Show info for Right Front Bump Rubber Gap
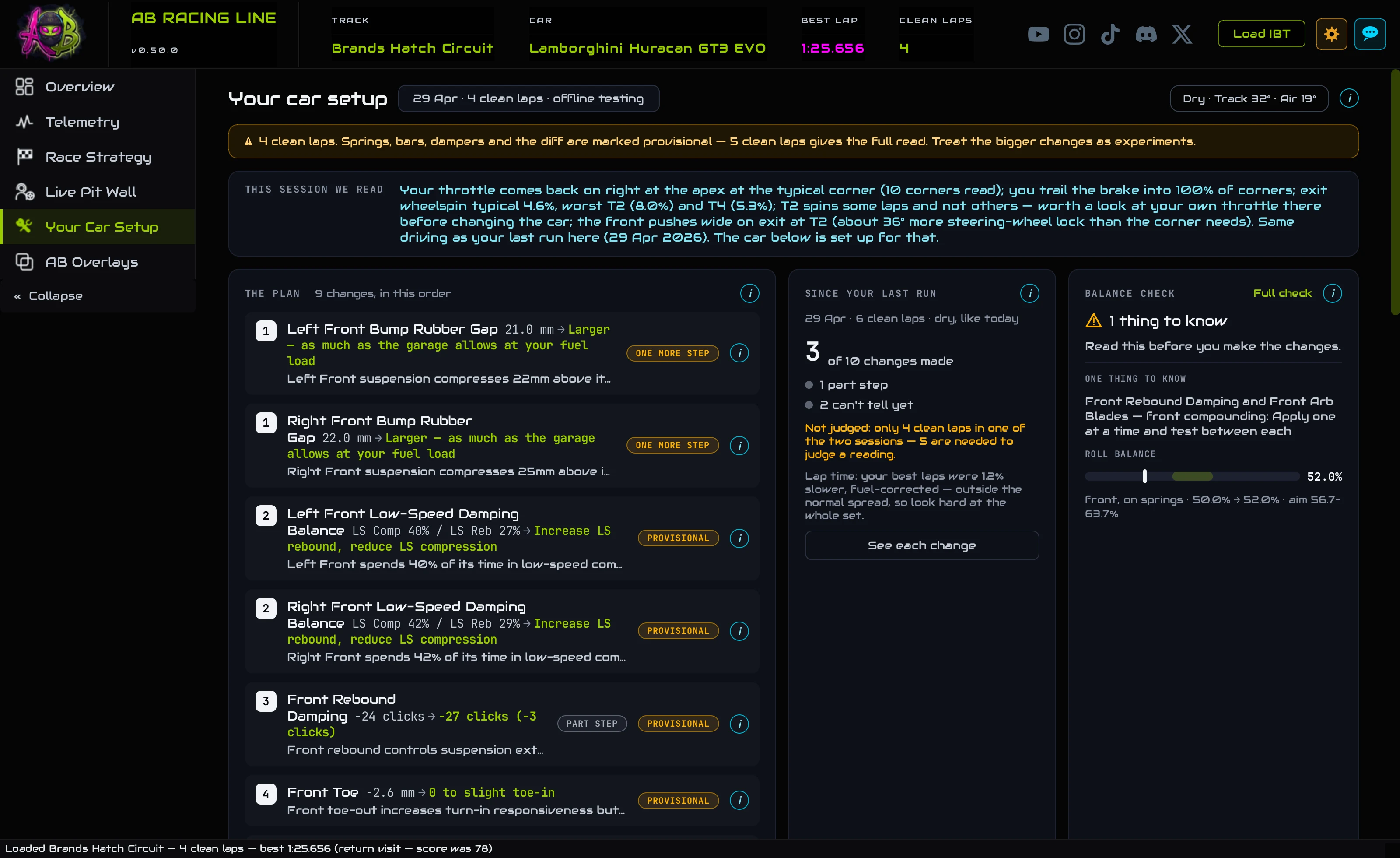Image resolution: width=1400 pixels, height=858 pixels. click(739, 445)
